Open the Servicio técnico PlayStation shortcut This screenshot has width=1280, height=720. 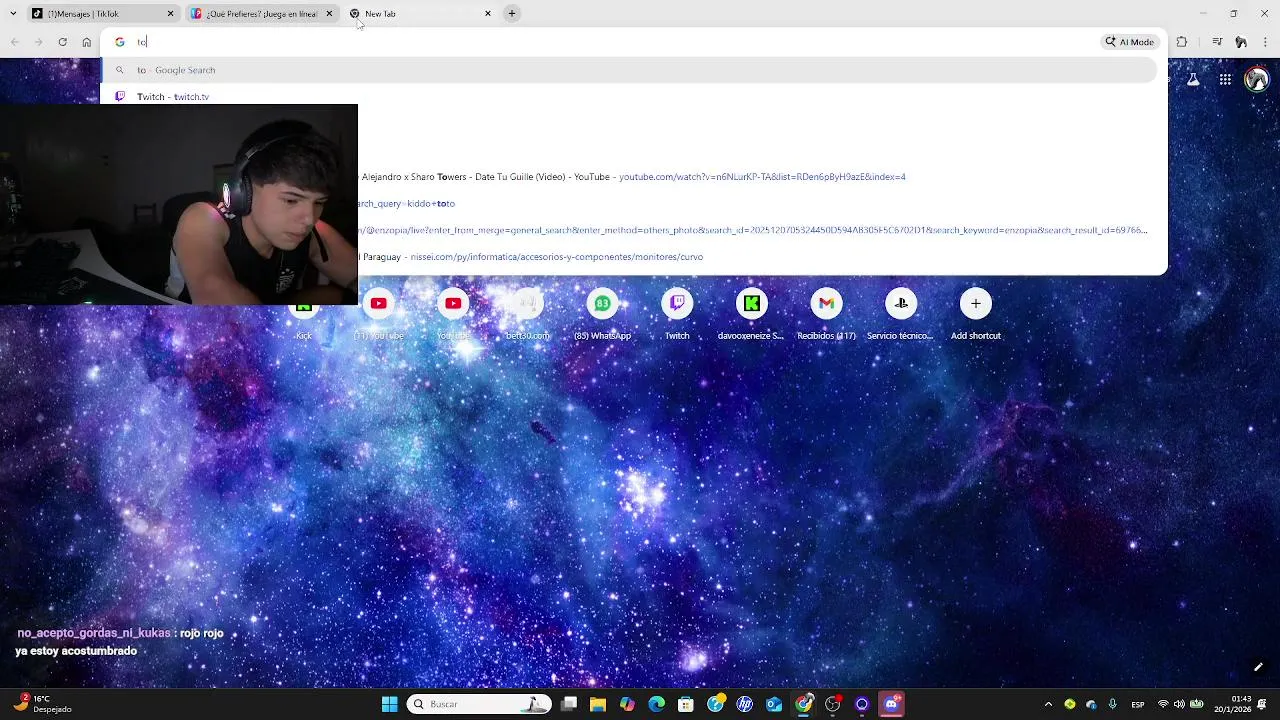click(x=901, y=315)
